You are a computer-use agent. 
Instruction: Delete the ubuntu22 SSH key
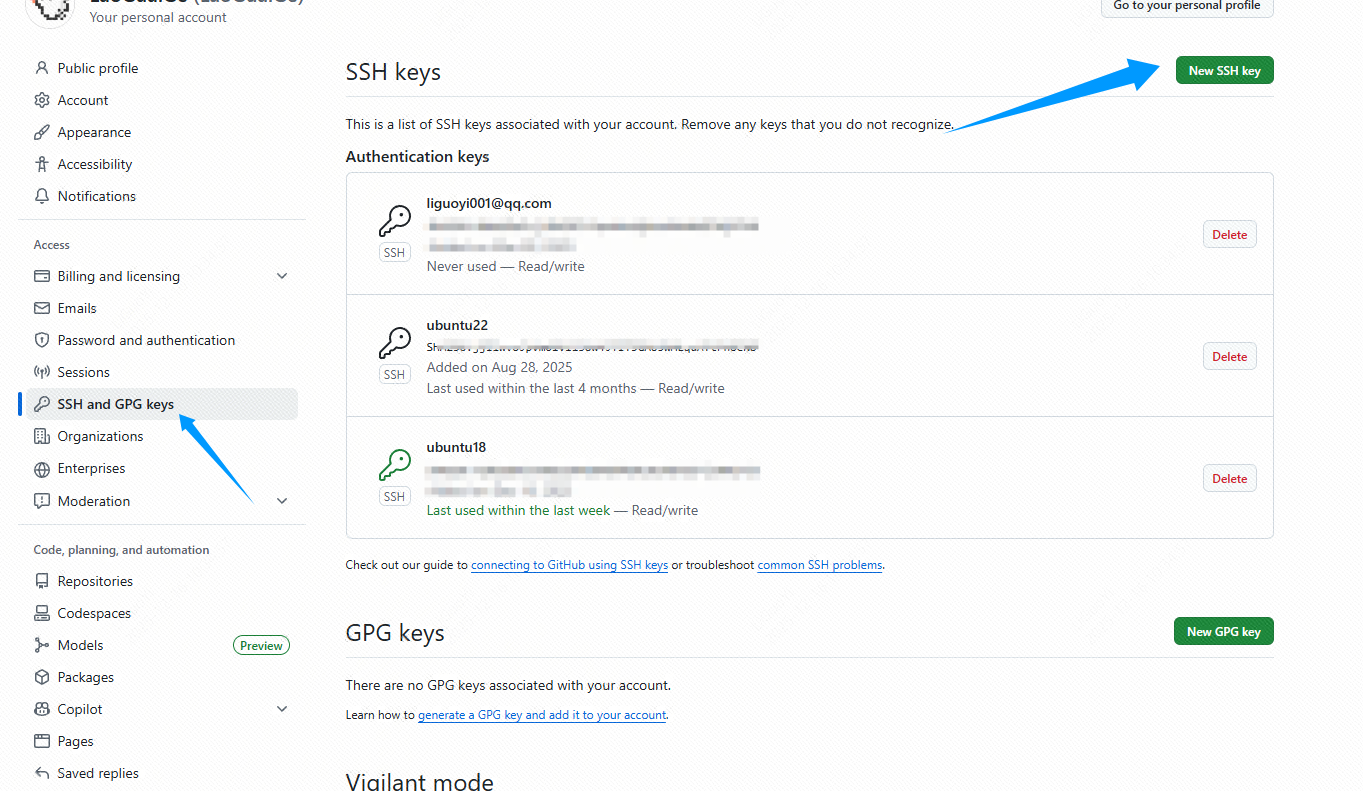(1229, 357)
